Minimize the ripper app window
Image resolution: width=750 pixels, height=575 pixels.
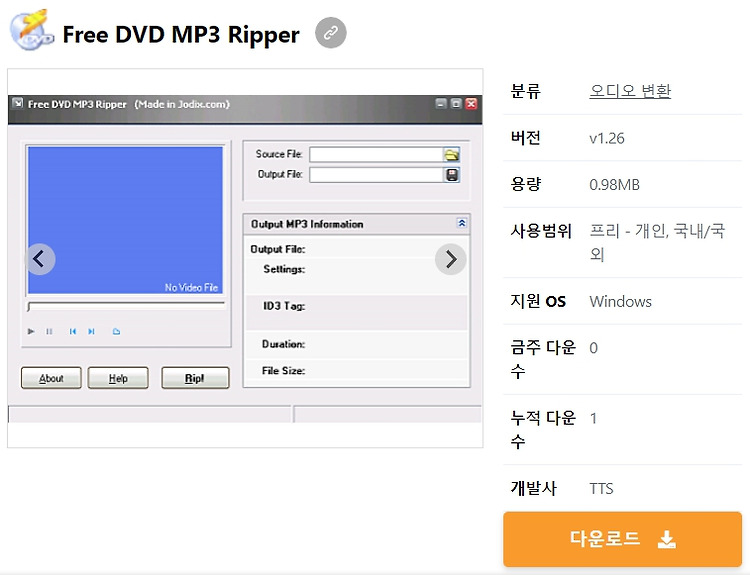tap(441, 104)
